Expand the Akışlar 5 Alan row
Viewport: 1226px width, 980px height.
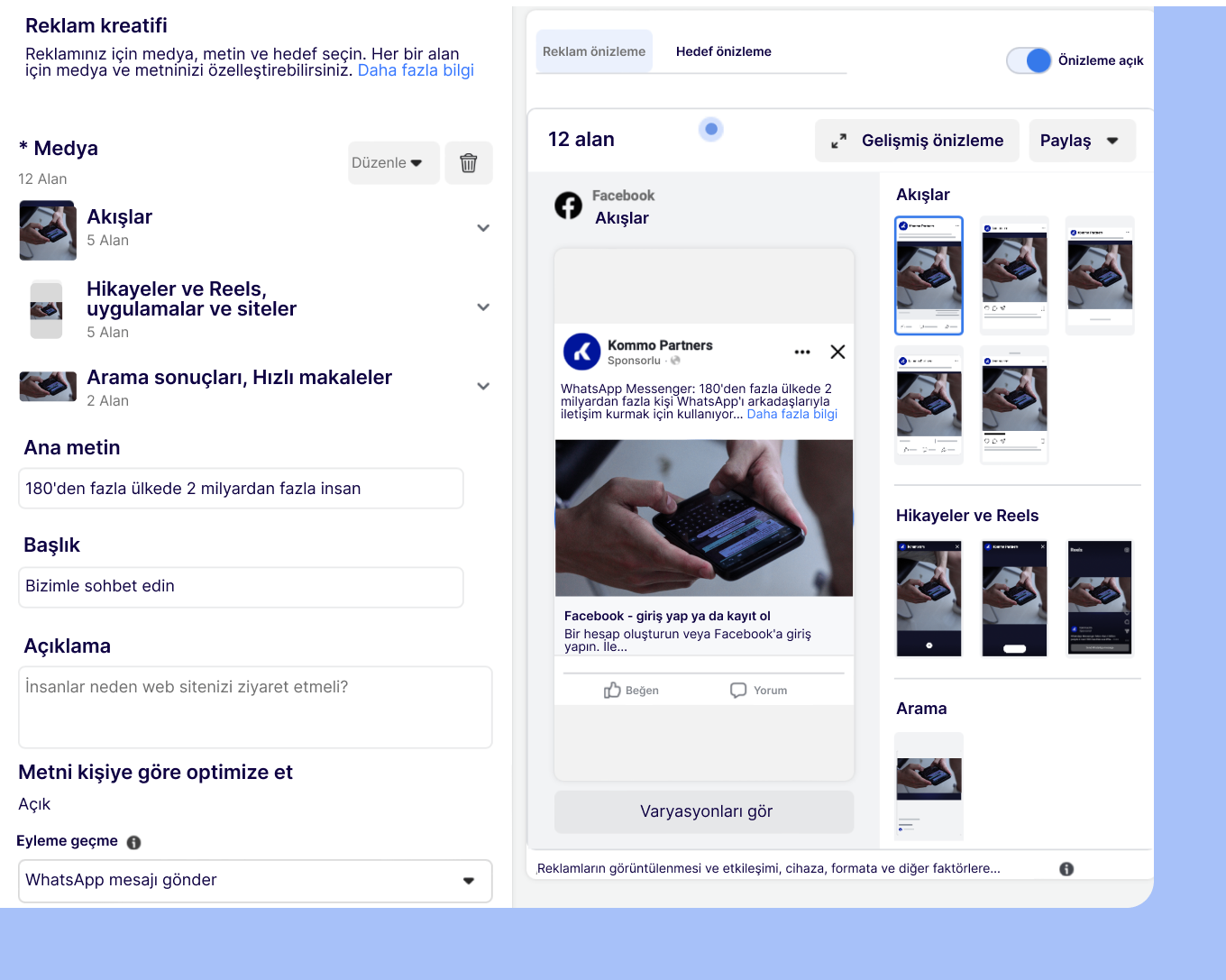tap(483, 228)
